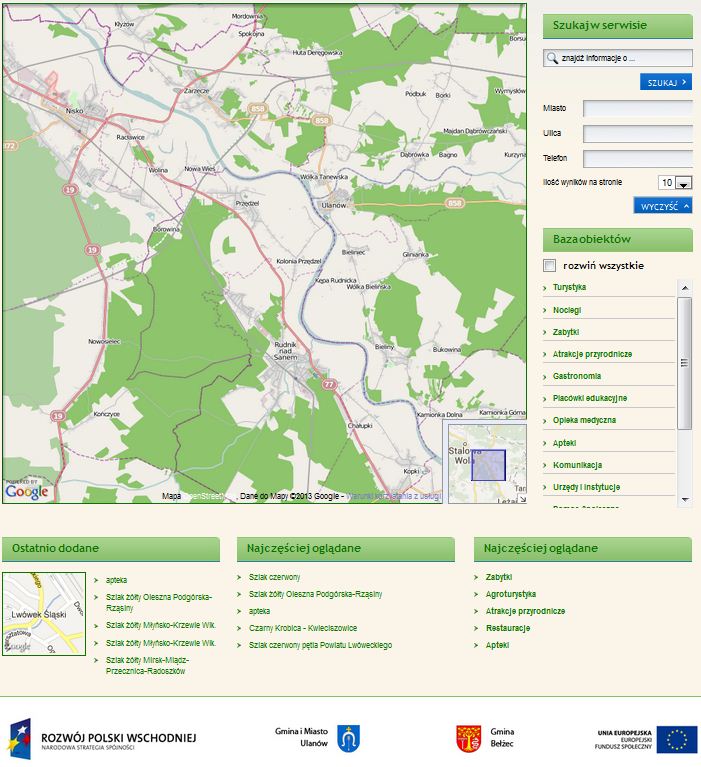Open the Szlak czerwony link

(274, 577)
